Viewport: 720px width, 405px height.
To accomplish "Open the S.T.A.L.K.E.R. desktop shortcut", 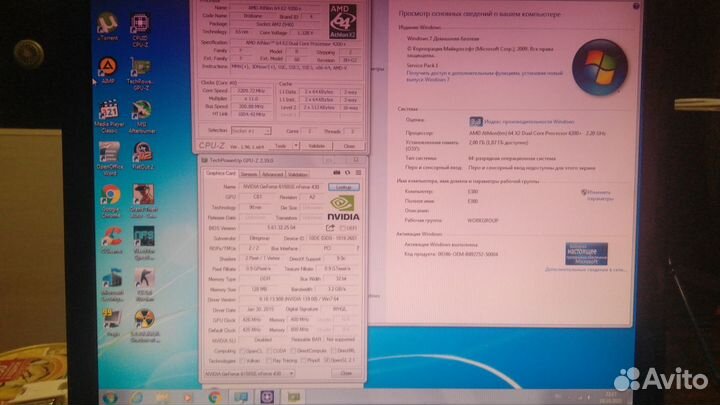I will click(145, 326).
